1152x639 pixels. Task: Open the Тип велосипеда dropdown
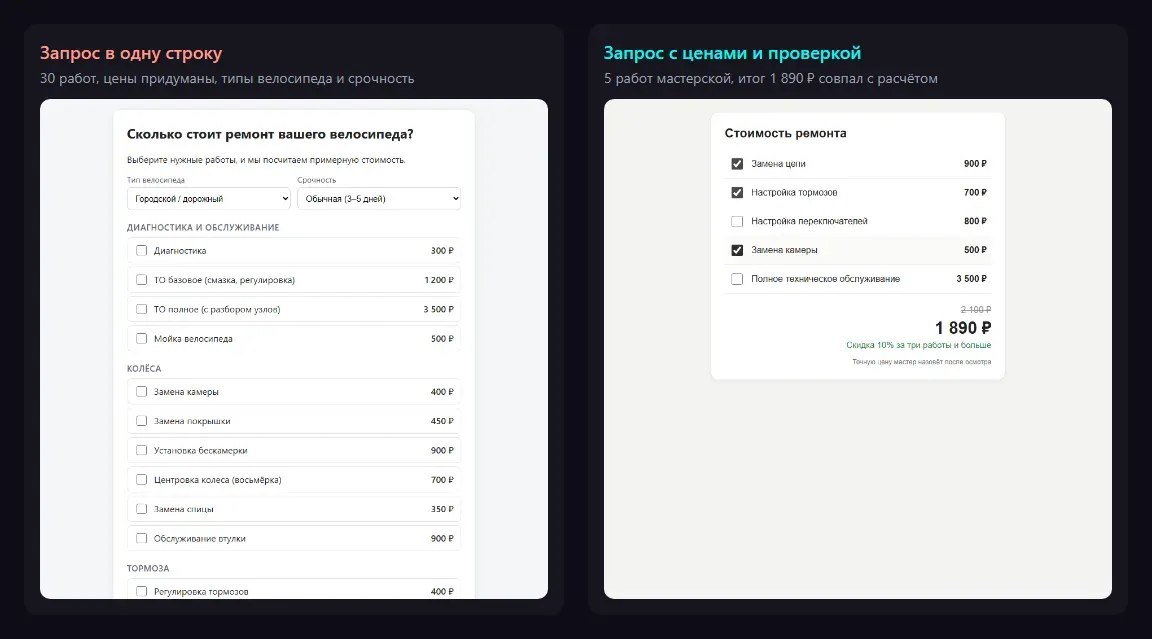[209, 199]
